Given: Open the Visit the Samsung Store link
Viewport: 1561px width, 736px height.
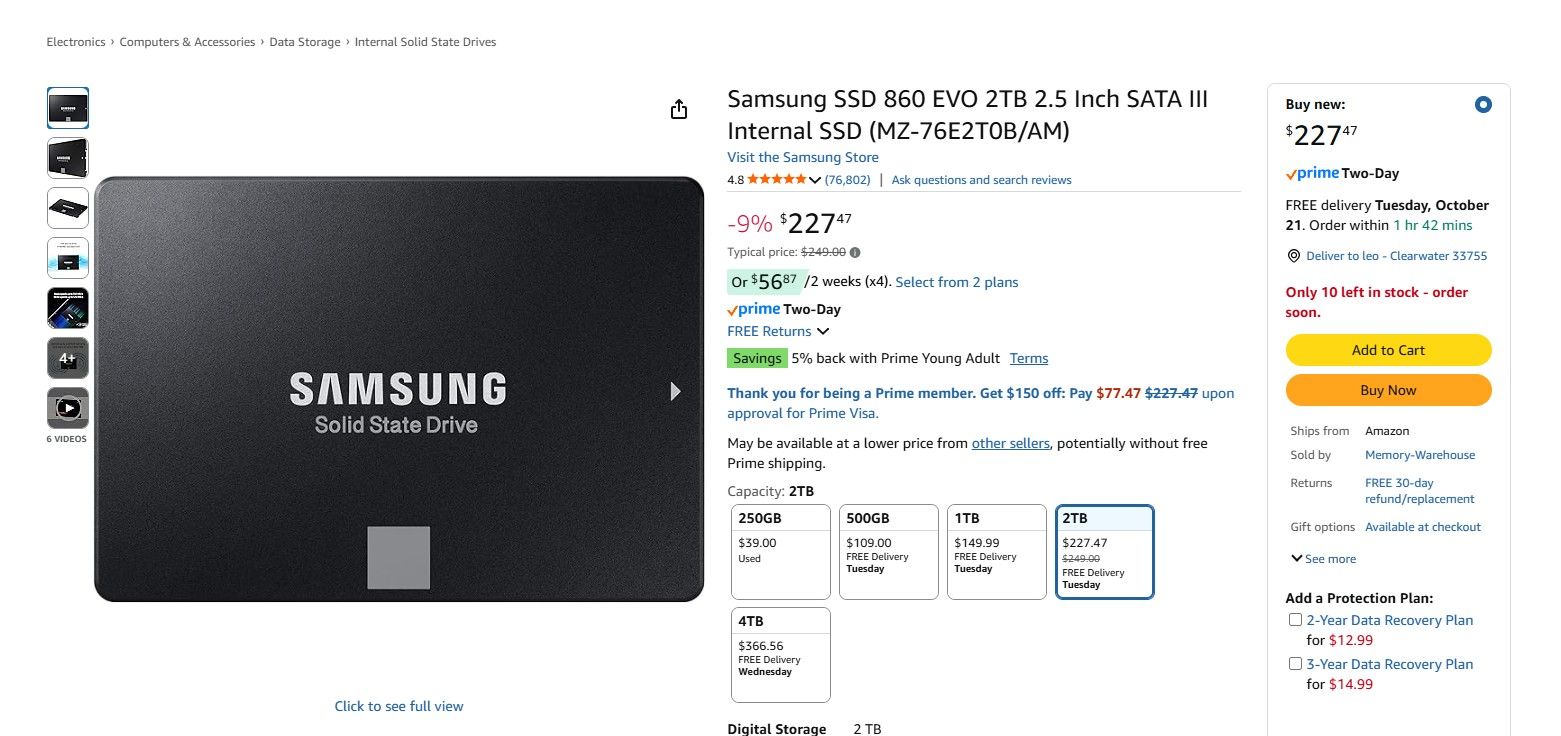Looking at the screenshot, I should (802, 157).
